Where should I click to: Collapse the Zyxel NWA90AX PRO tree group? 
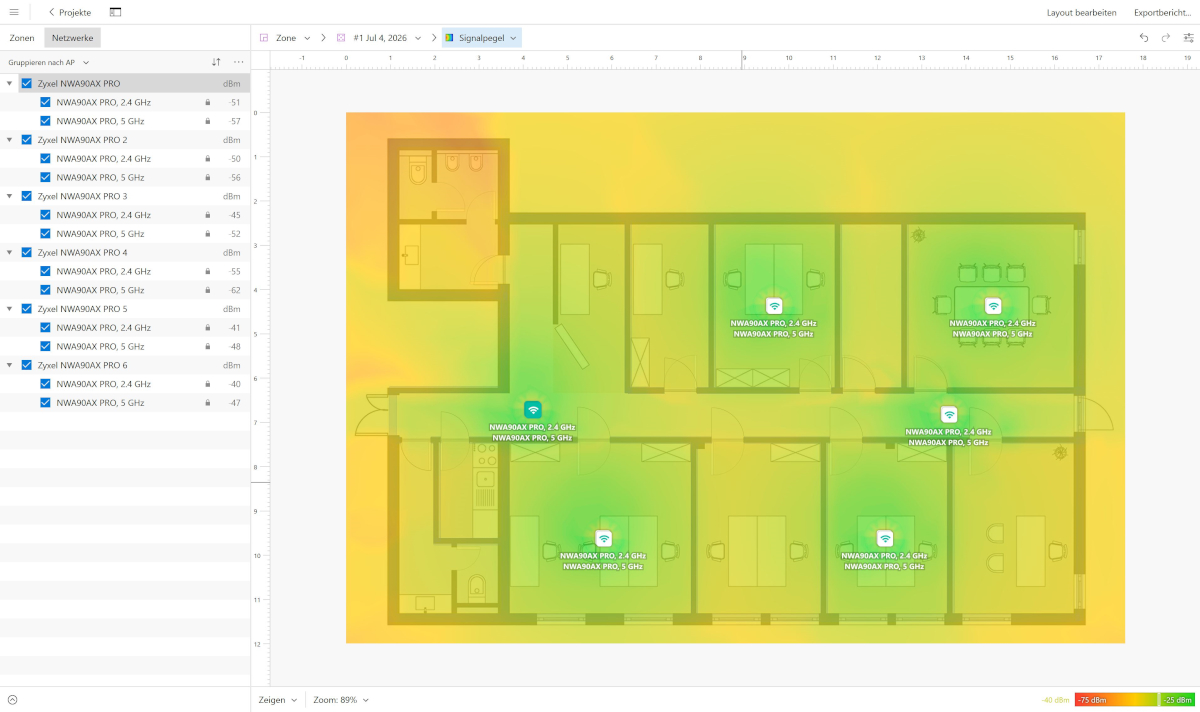10,83
